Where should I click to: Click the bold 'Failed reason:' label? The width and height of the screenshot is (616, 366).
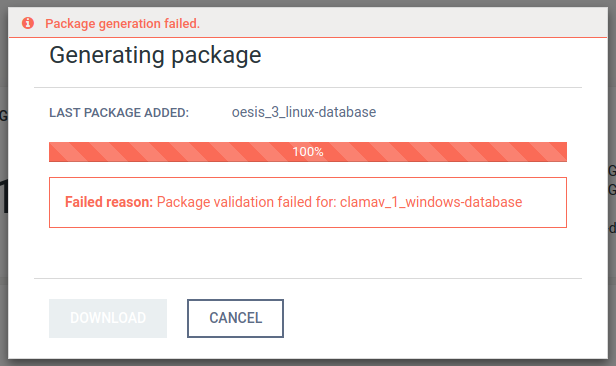point(109,202)
